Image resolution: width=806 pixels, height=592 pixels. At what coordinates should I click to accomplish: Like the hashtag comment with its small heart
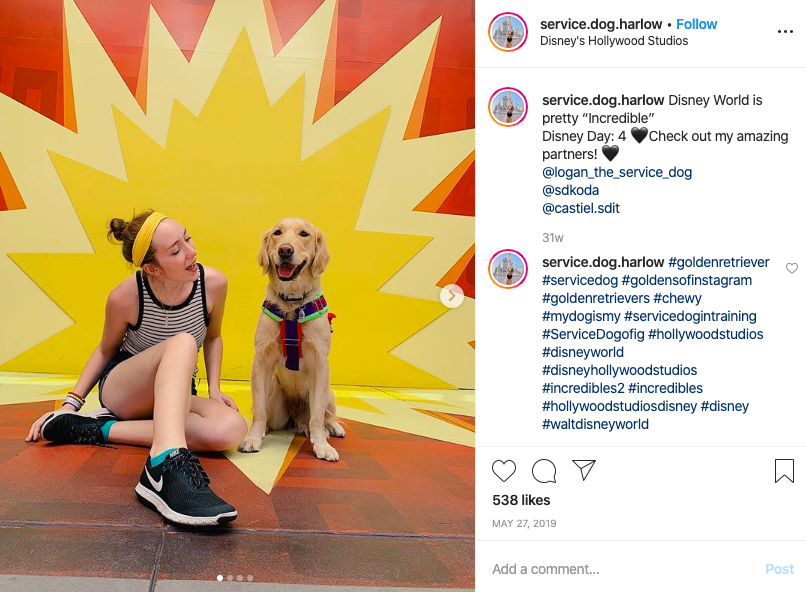792,268
